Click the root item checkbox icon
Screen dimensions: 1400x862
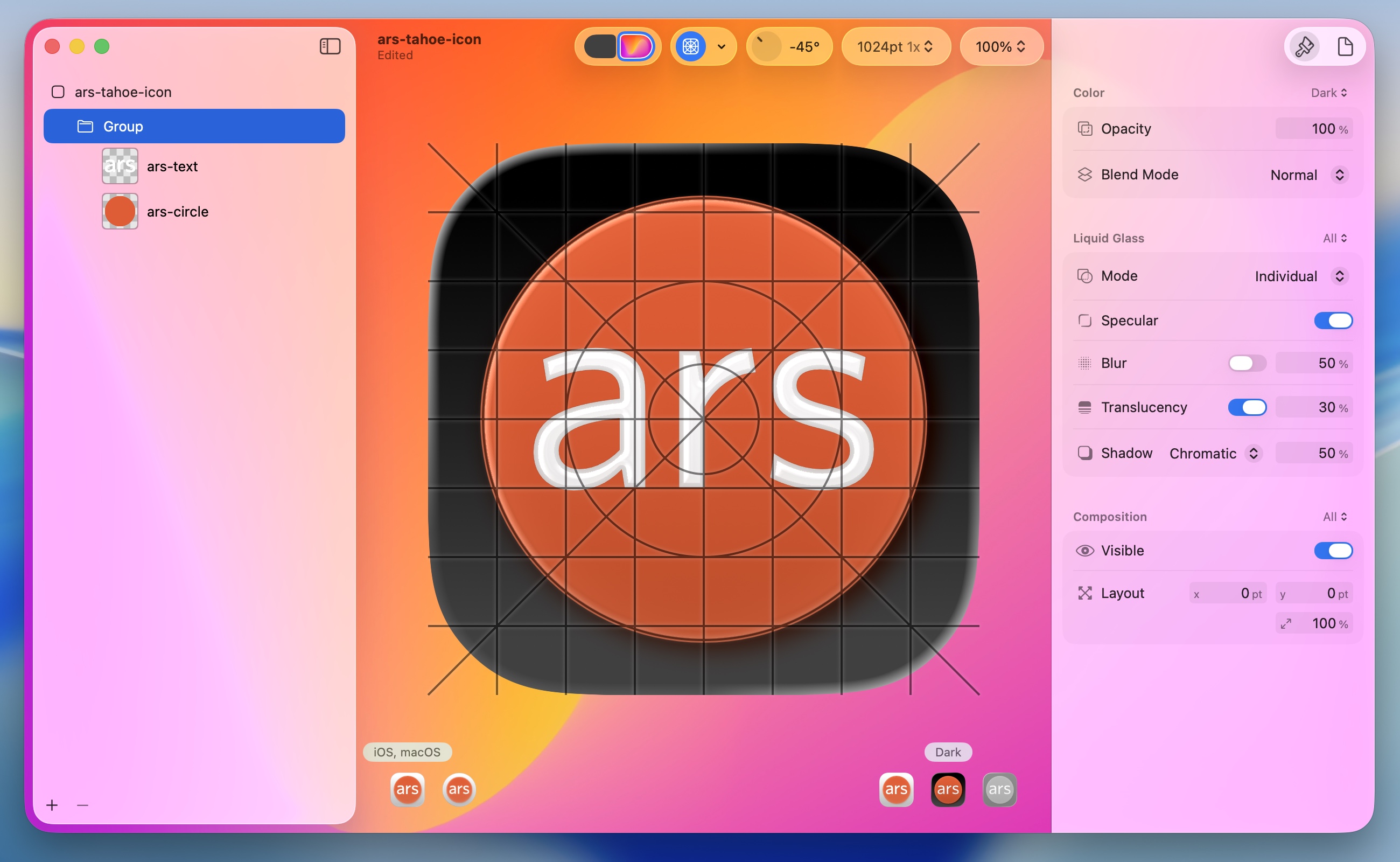[x=58, y=92]
